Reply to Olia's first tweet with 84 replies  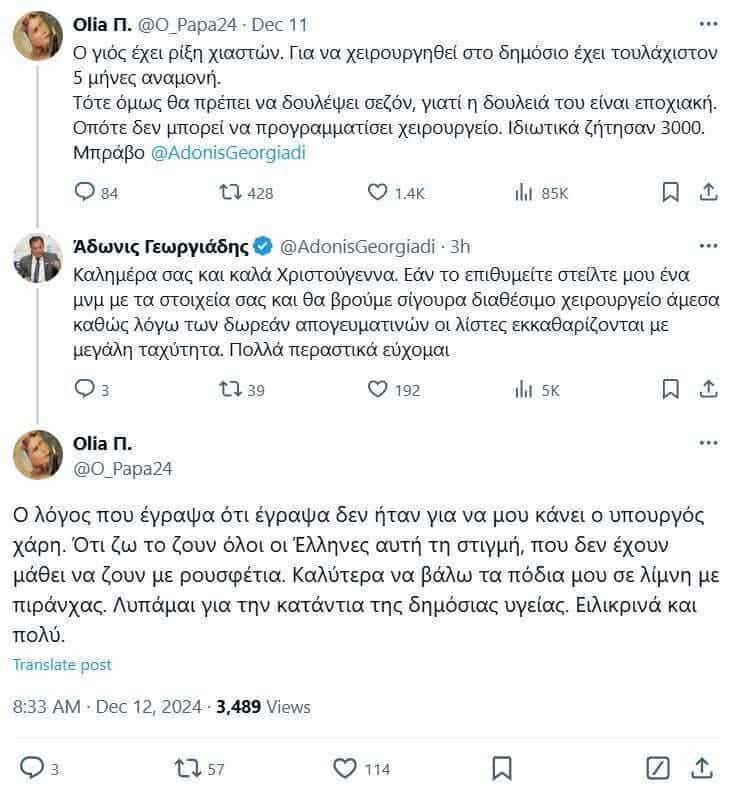pos(86,192)
